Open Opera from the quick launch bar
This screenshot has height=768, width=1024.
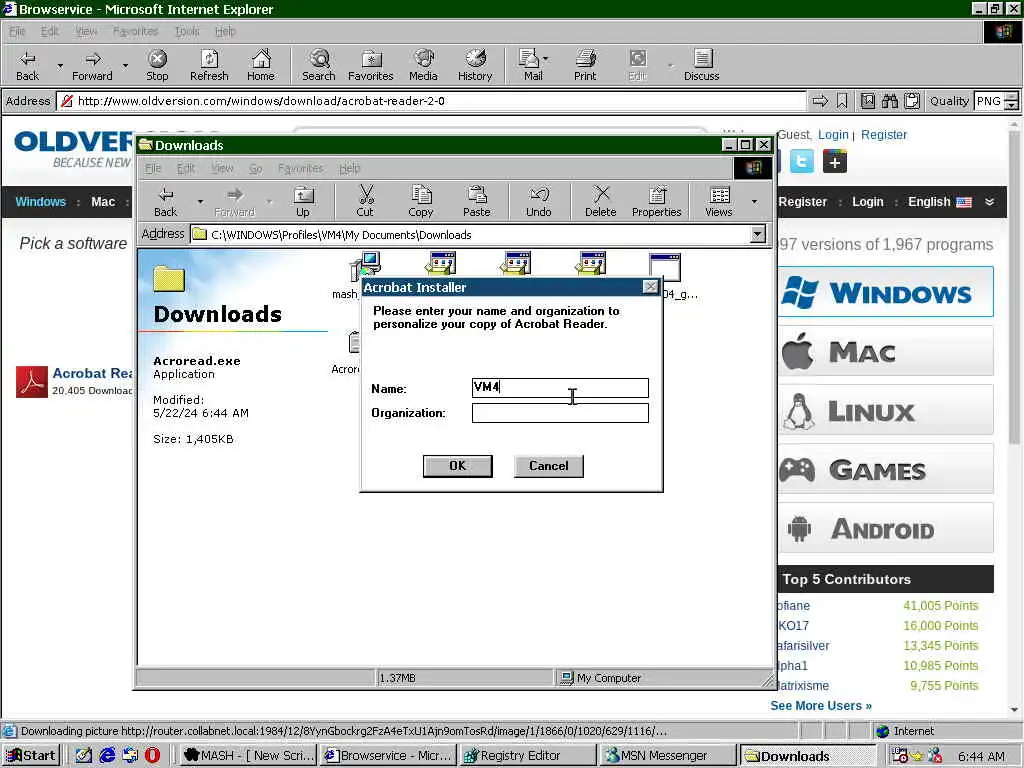coord(152,755)
